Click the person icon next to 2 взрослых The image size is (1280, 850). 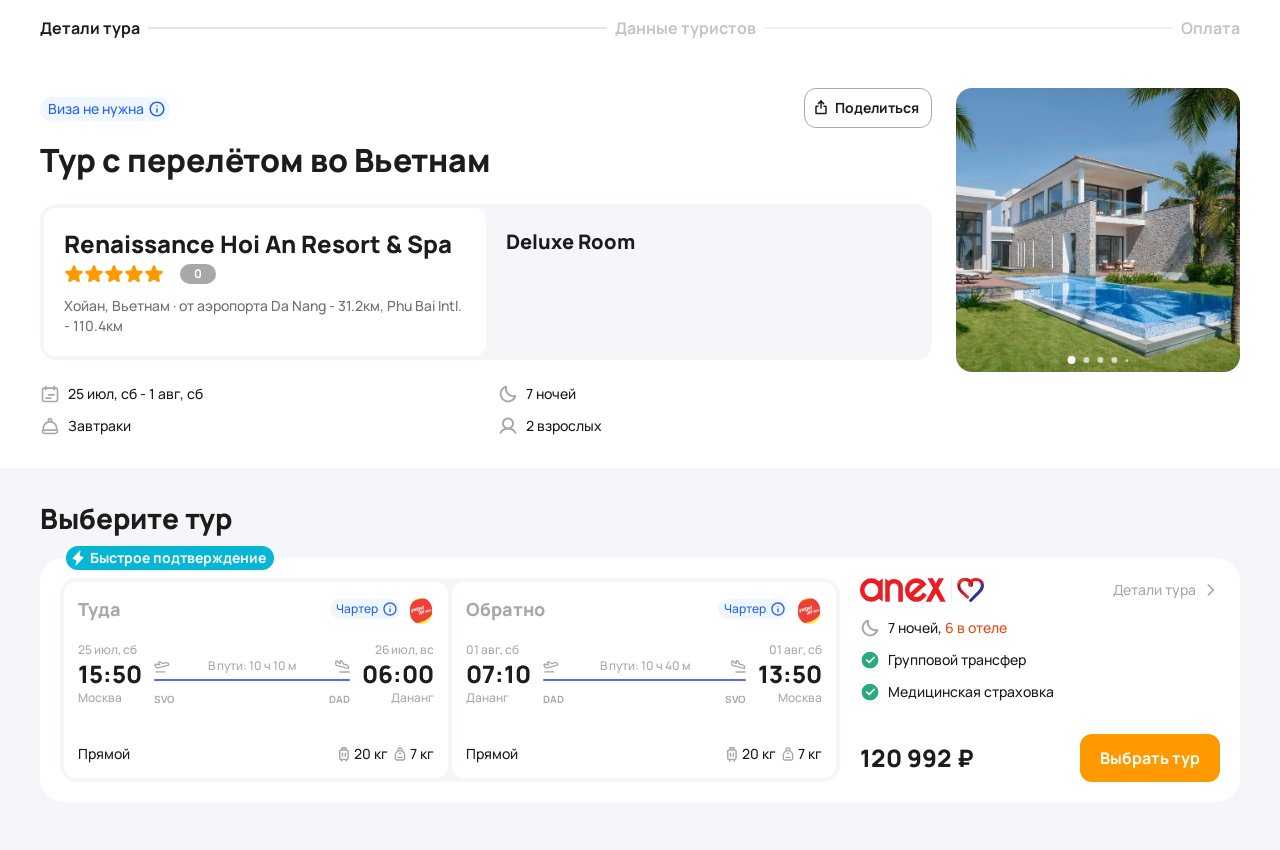pos(508,426)
